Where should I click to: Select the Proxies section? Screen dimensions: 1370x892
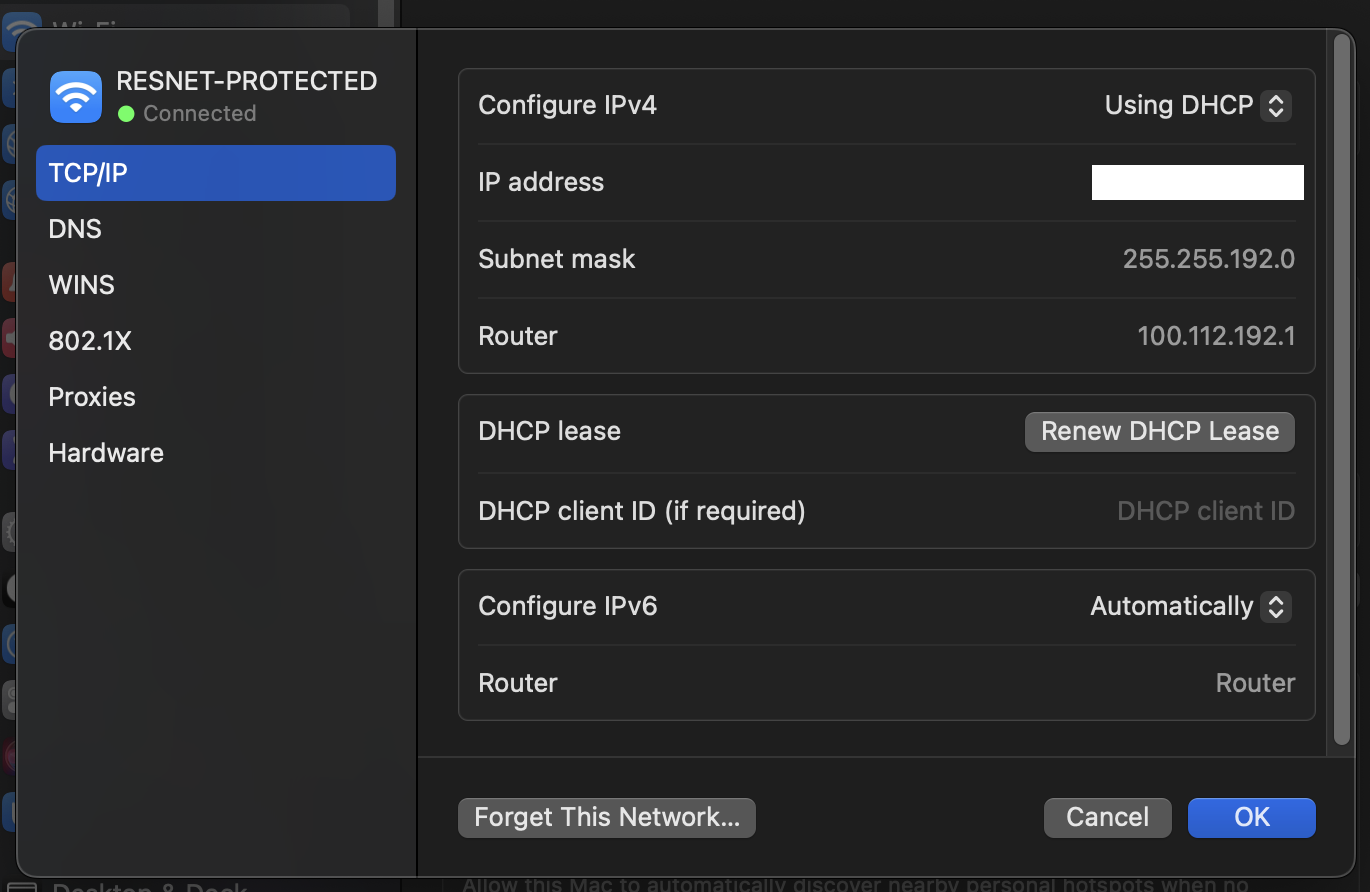91,396
